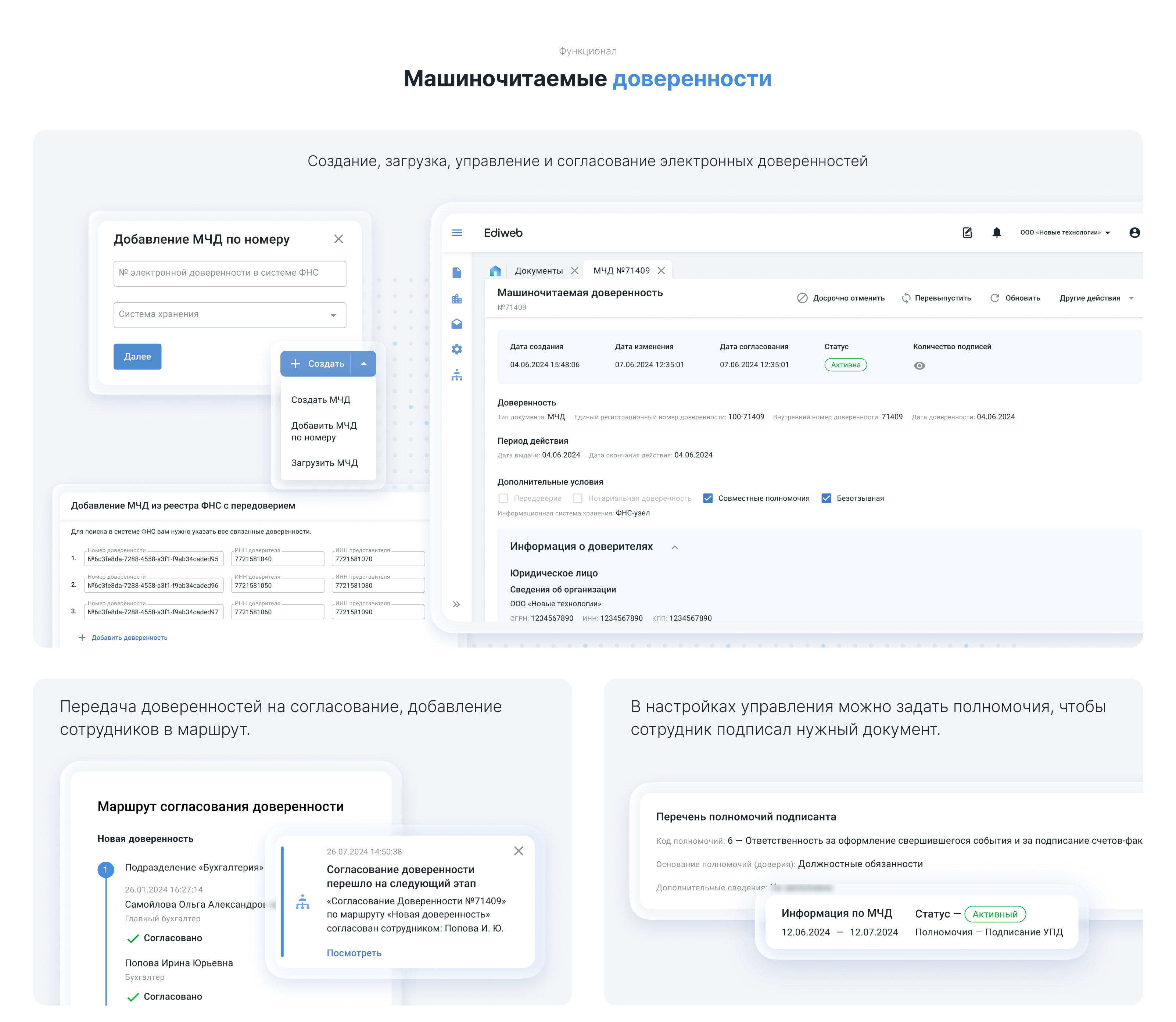Click row 2 ИНН представителя field 7721581080
This screenshot has height=1022, width=1176.
(379, 585)
